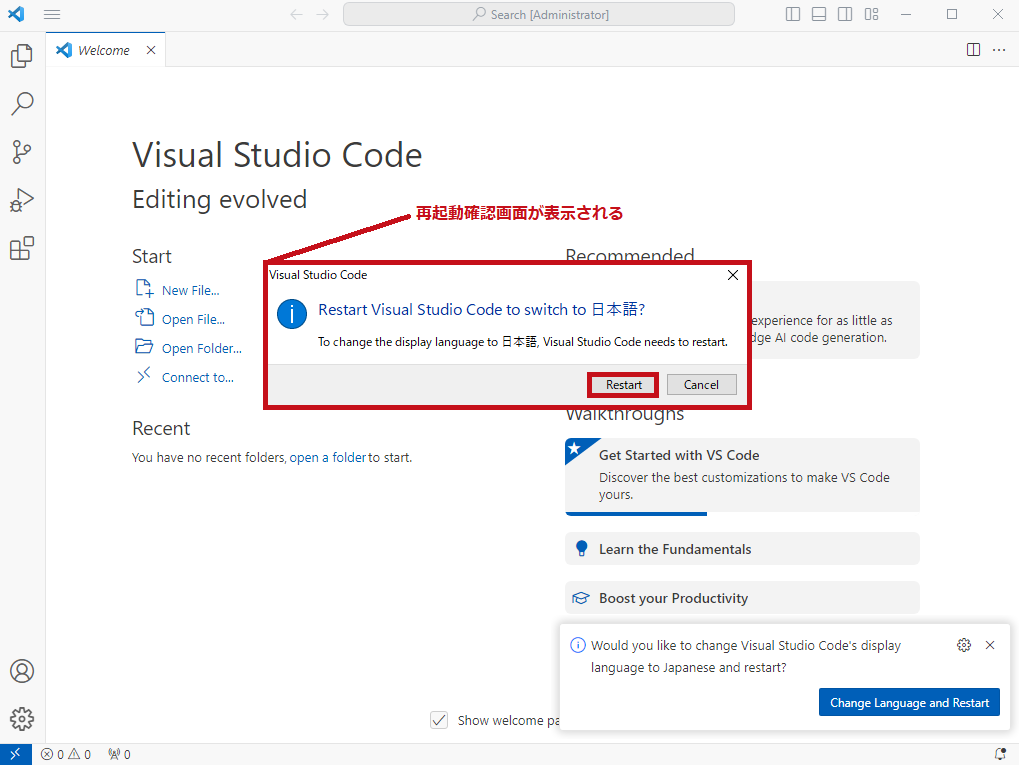Open the Customize Layout icon

pyautogui.click(x=871, y=14)
